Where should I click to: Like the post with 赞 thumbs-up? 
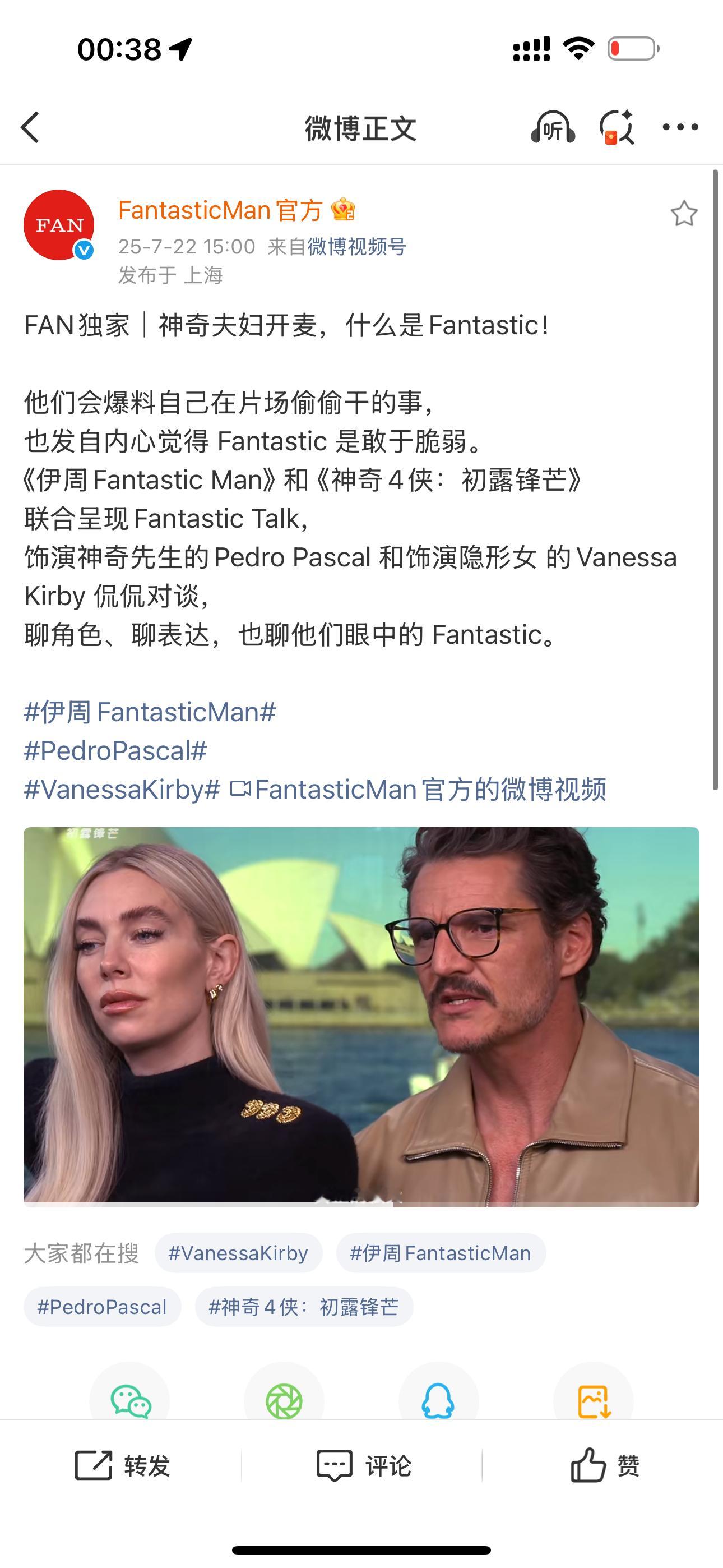[605, 1465]
